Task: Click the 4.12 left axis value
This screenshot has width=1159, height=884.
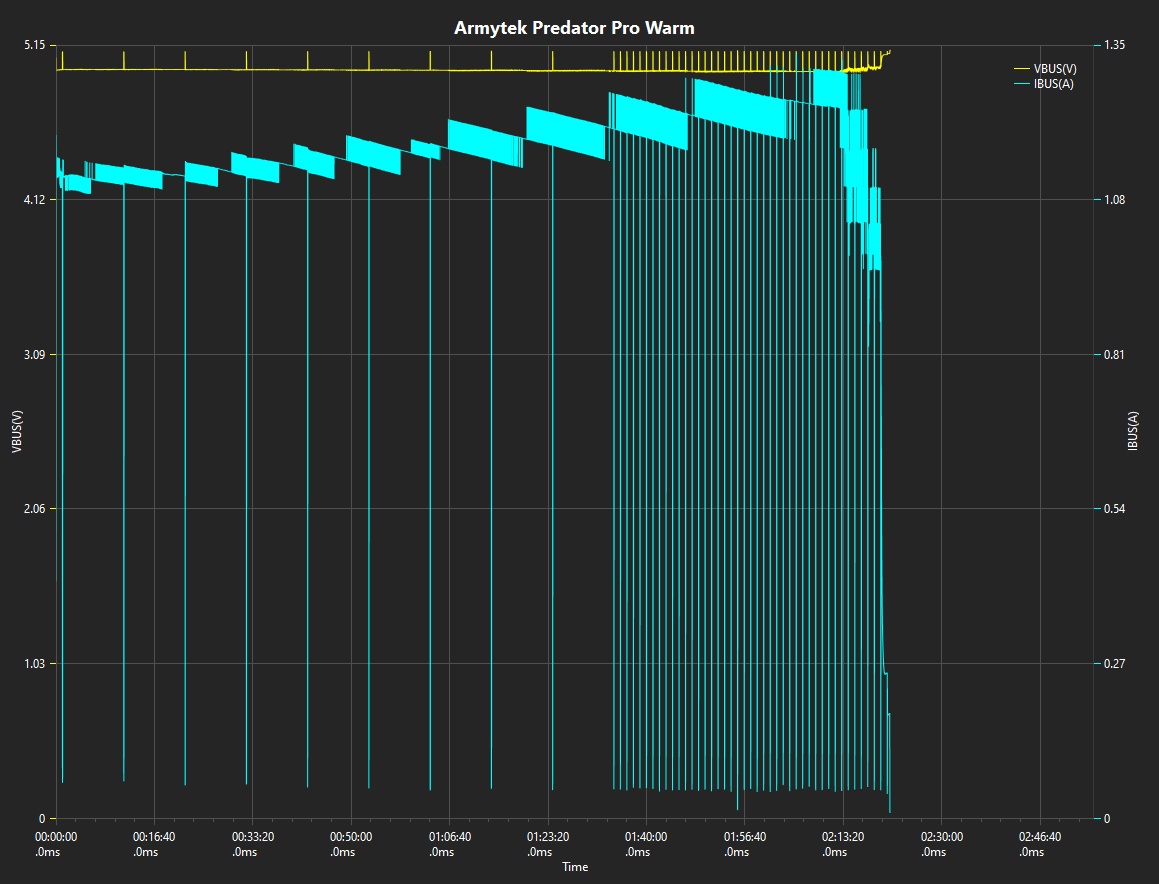Action: point(34,200)
